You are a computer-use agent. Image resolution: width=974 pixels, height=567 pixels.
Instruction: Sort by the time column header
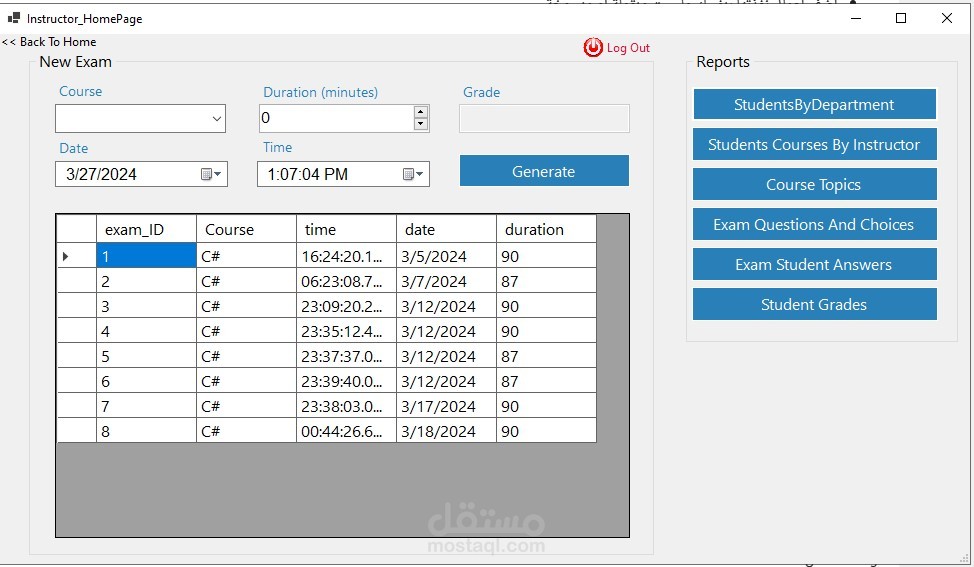347,229
